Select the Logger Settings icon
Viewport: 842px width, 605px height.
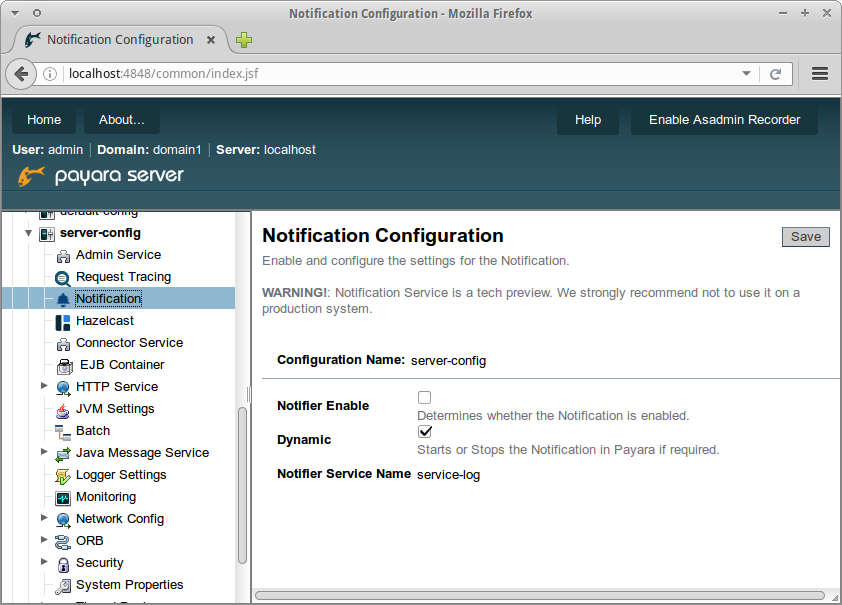pyautogui.click(x=62, y=474)
